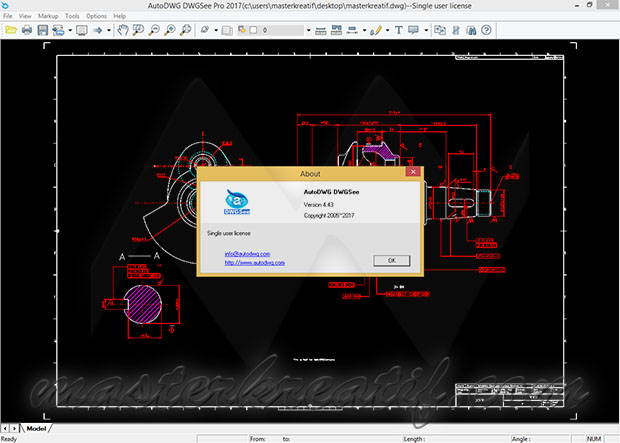Click the Zoom in magnifier icon
The image size is (620, 443).
click(170, 30)
